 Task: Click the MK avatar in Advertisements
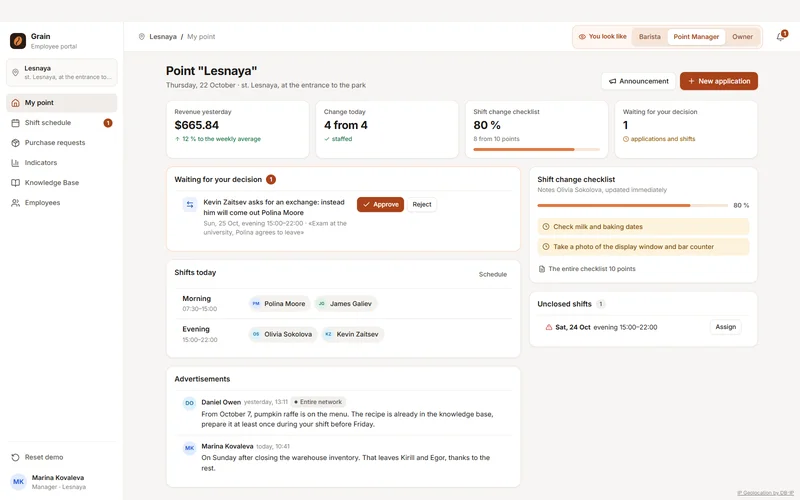(x=189, y=448)
